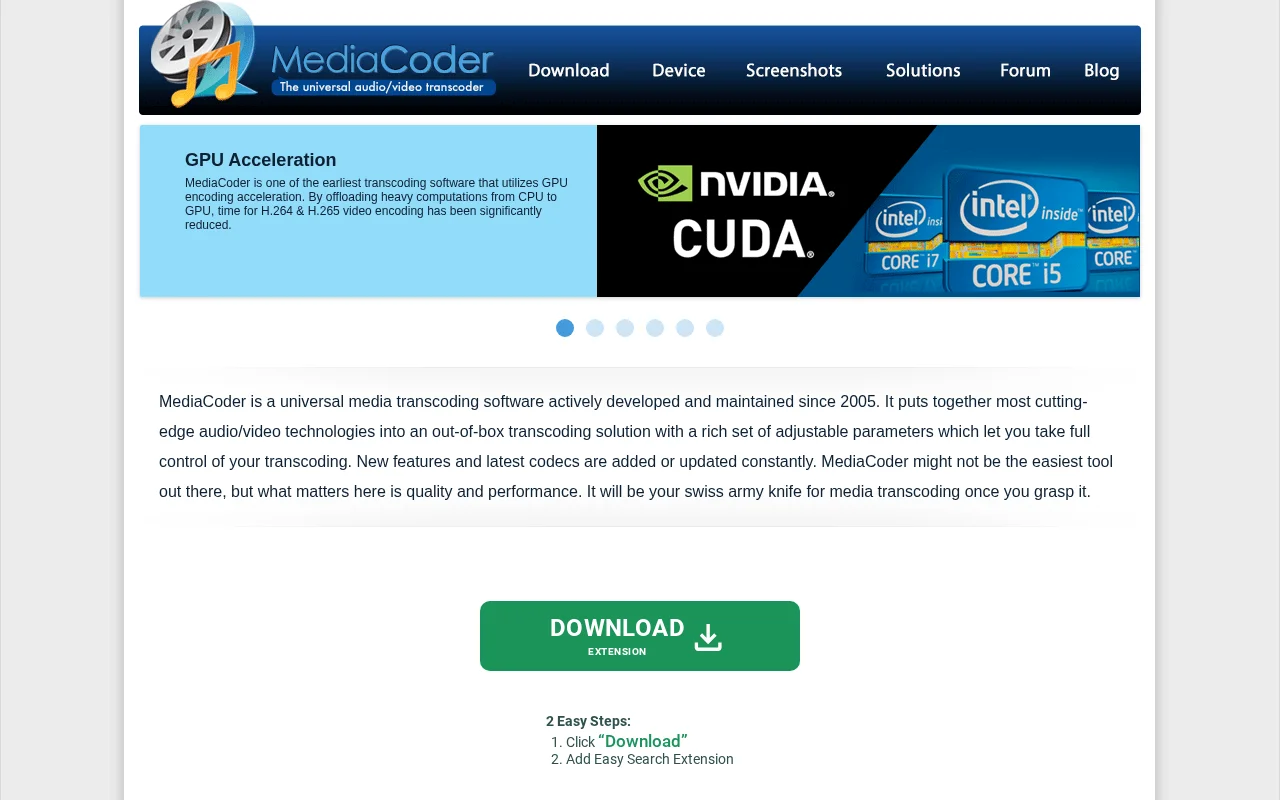Click the green "Download" text in steps
Viewport: 1280px width, 800px height.
point(643,741)
